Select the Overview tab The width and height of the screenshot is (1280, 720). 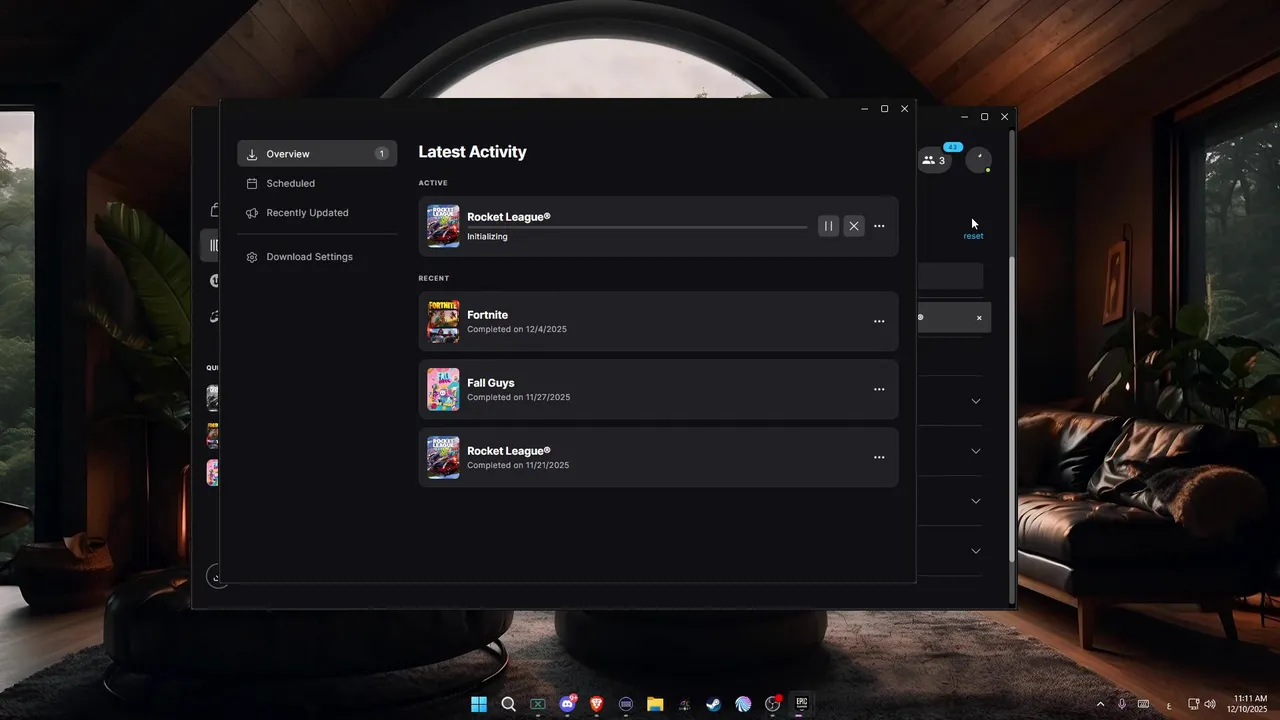tap(317, 154)
